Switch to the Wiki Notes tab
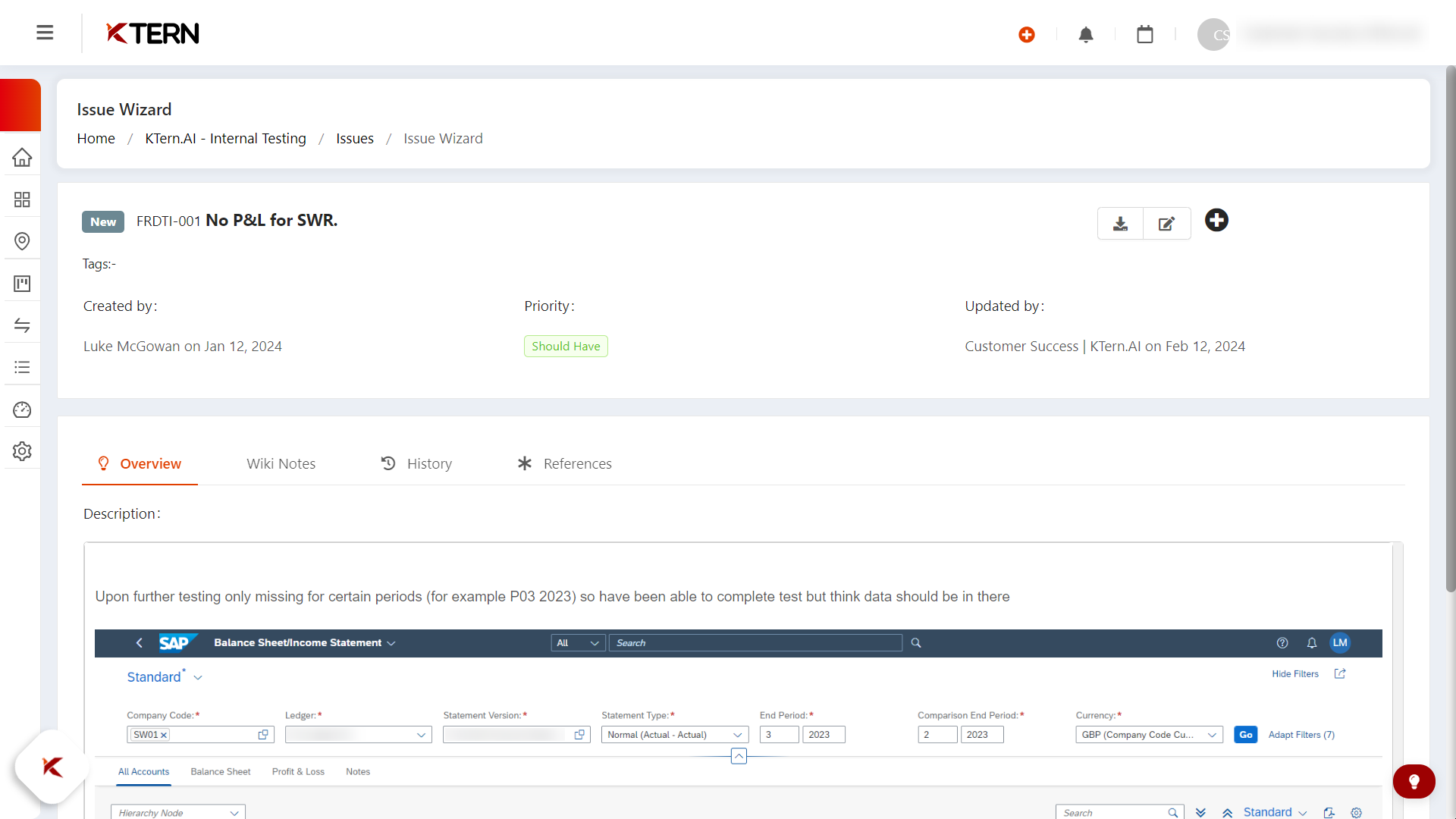1456x819 pixels. point(281,463)
